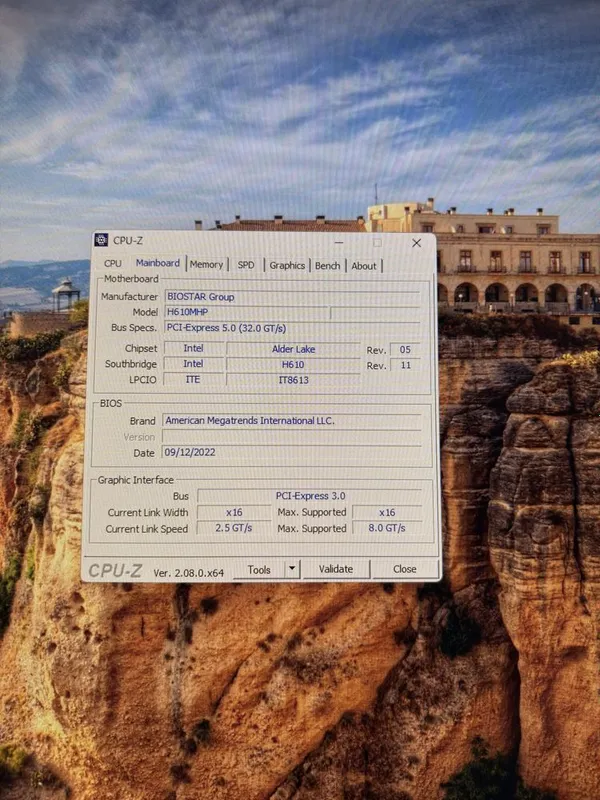Open the Memory tab
The image size is (600, 800).
tap(207, 264)
